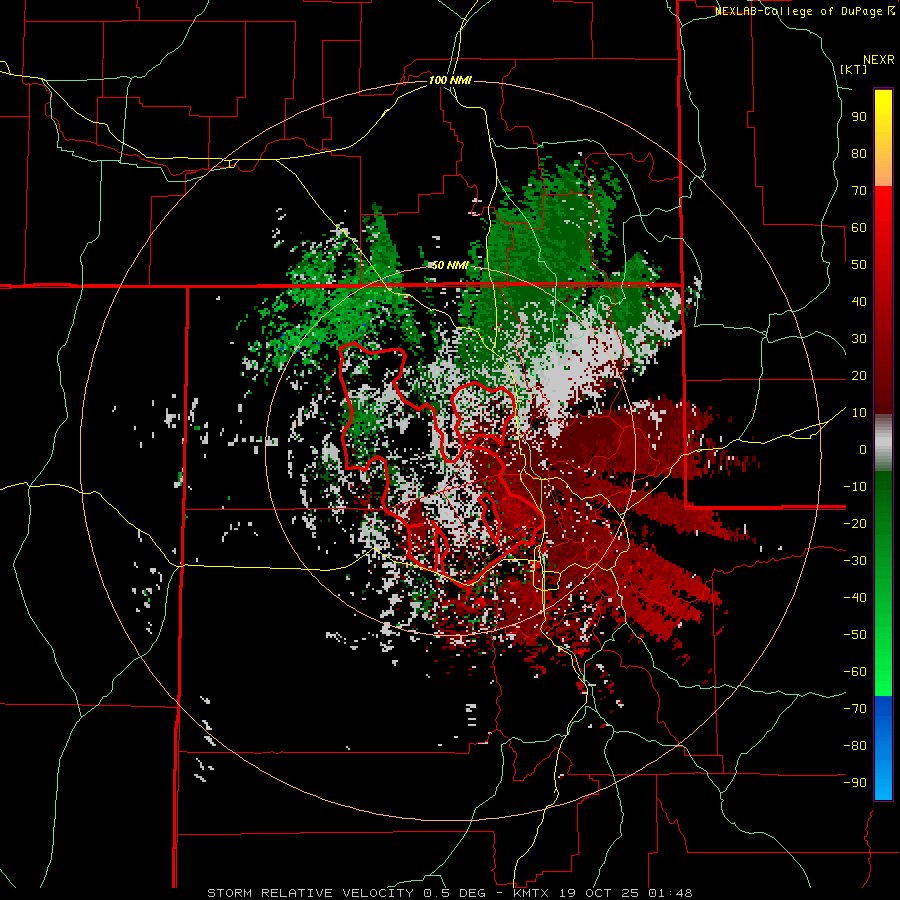Viewport: 900px width, 900px height.
Task: Click the -90 value on velocity scale
Action: (x=855, y=783)
